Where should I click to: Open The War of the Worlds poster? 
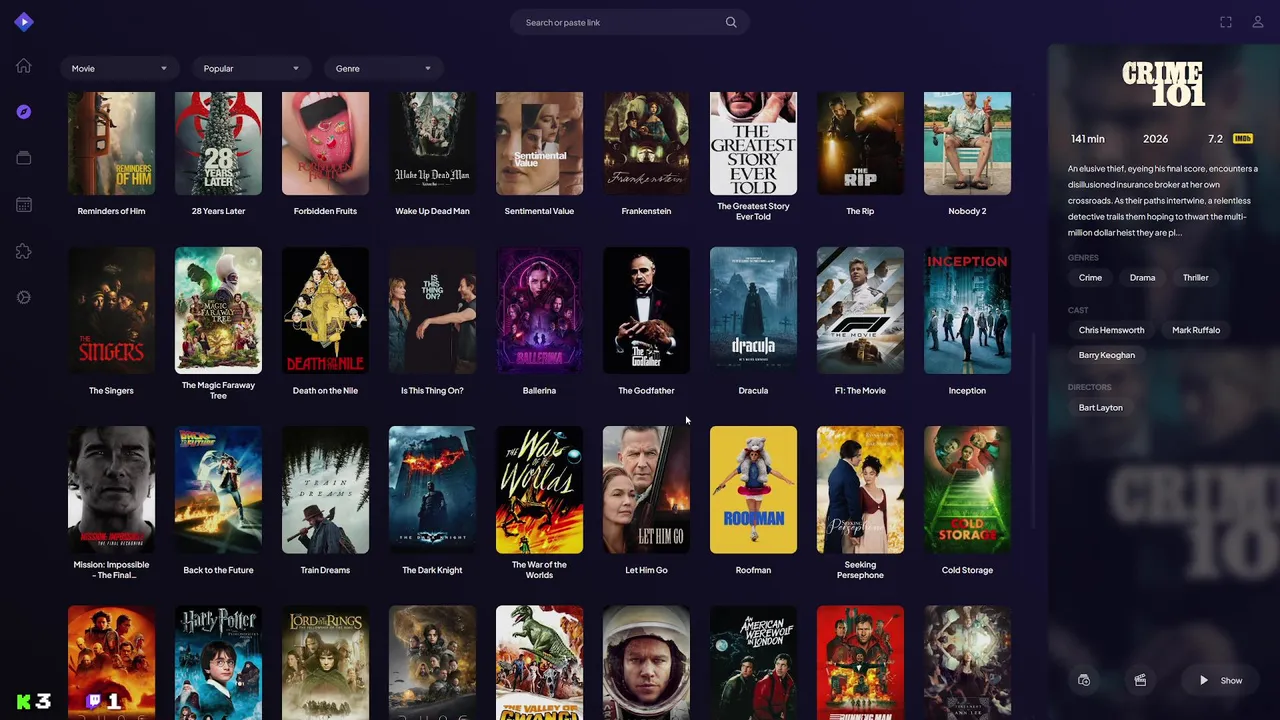click(539, 490)
